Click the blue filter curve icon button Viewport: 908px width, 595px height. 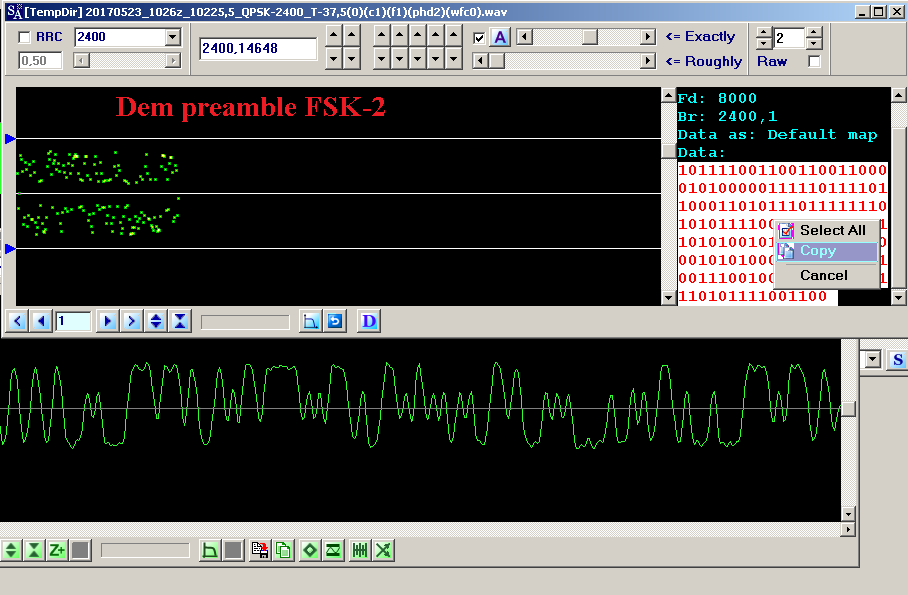pos(311,321)
